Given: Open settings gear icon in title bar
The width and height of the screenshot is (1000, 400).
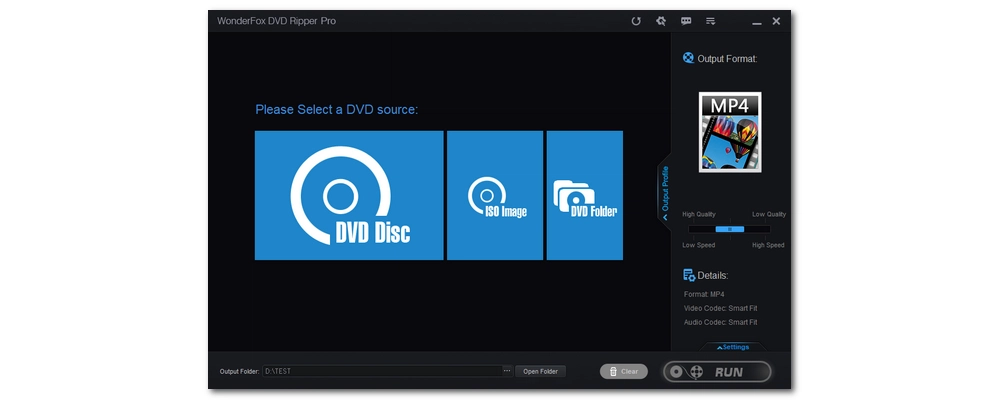Looking at the screenshot, I should tap(661, 21).
